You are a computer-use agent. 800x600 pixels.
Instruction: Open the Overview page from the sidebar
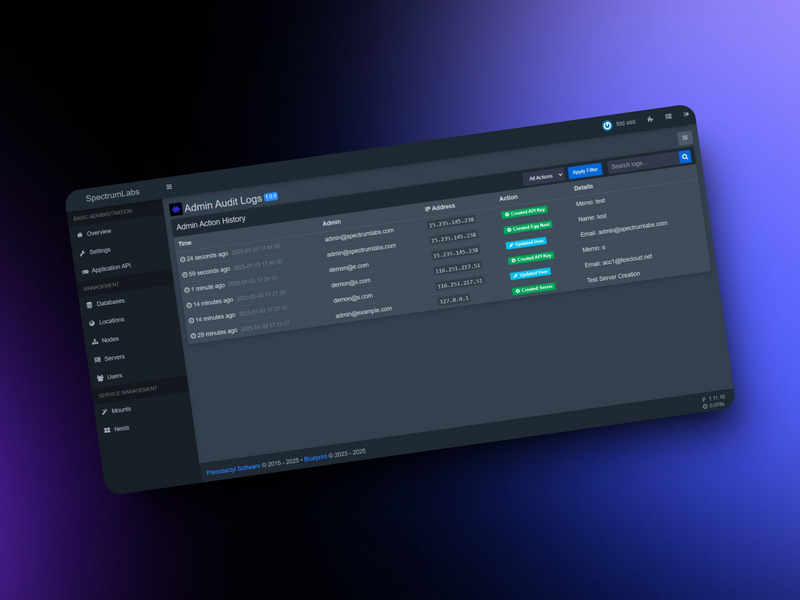[x=100, y=231]
